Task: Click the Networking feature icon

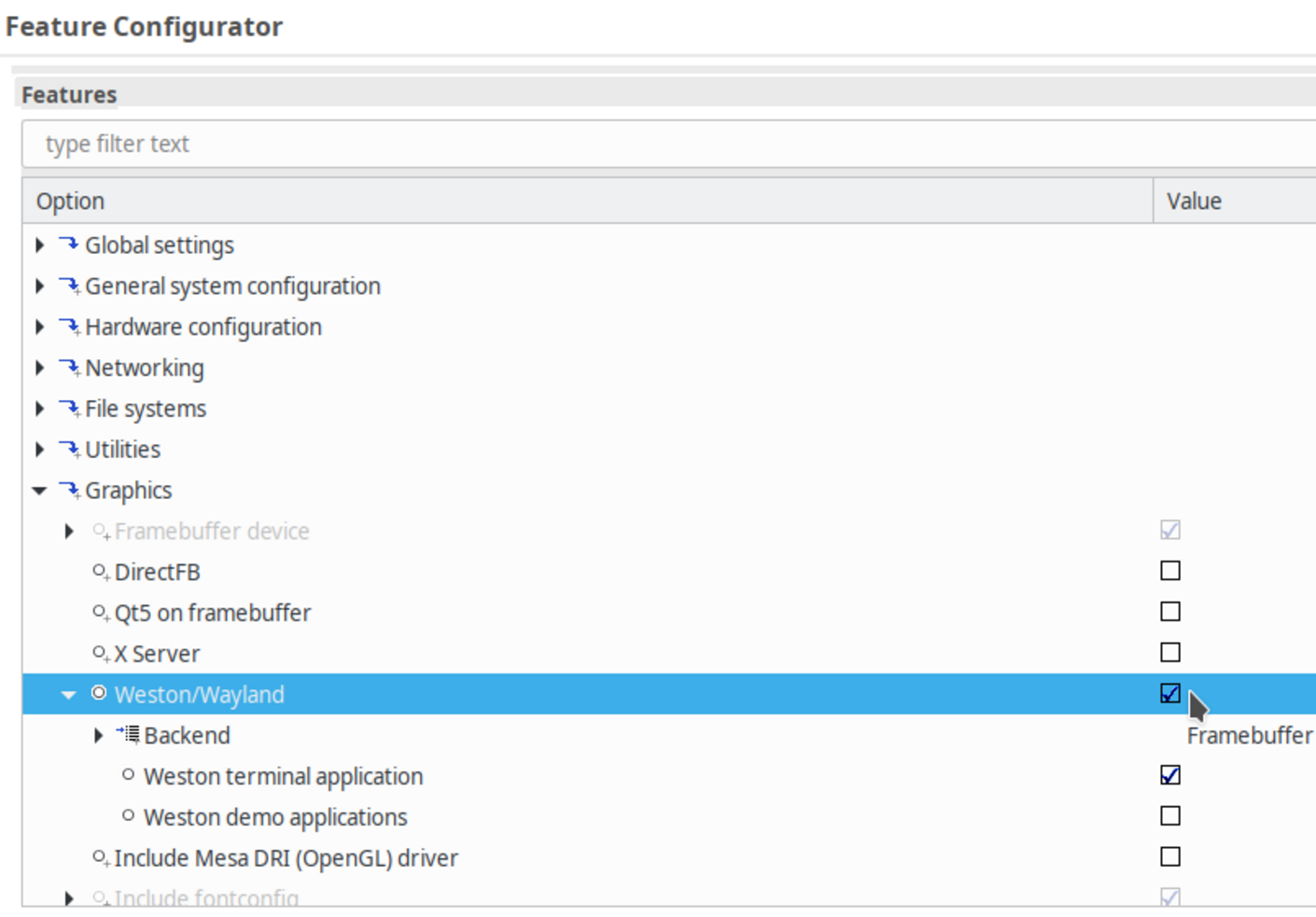Action: 67,368
